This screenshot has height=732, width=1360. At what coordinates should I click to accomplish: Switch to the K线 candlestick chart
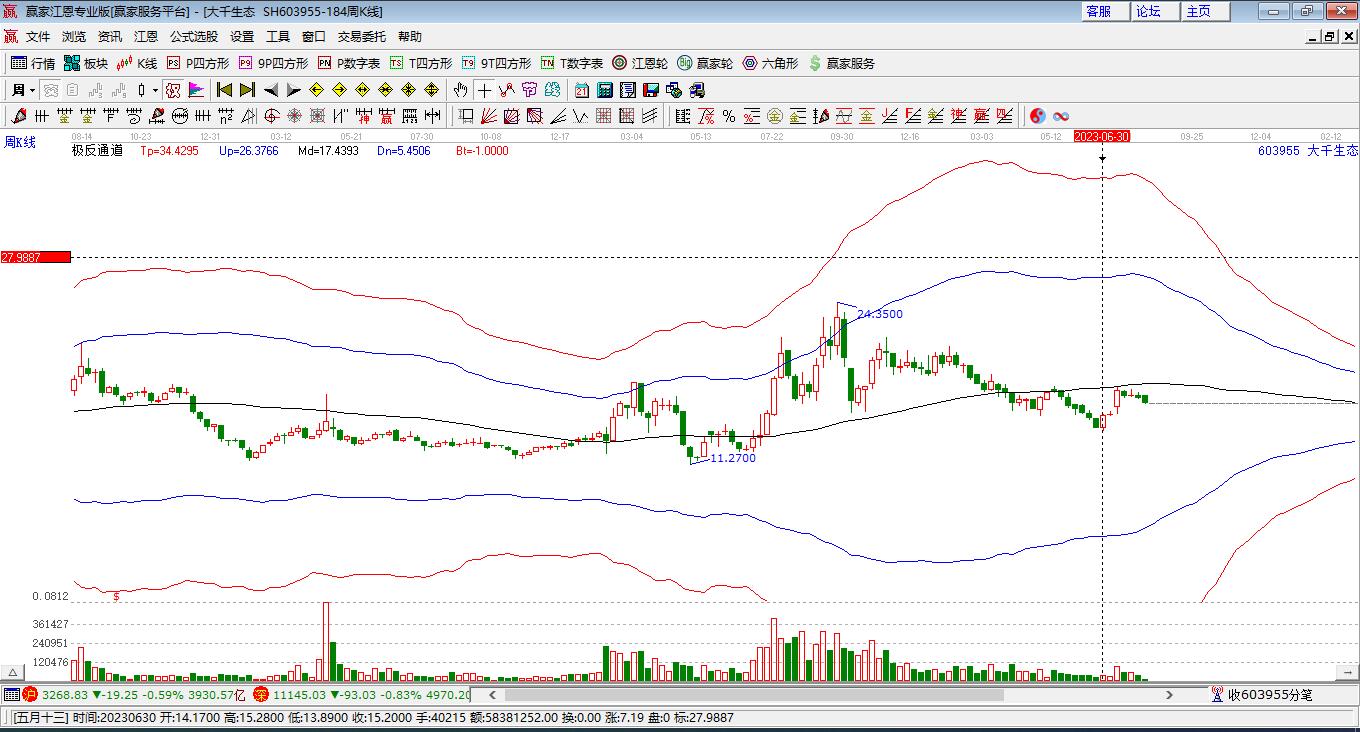click(x=137, y=63)
